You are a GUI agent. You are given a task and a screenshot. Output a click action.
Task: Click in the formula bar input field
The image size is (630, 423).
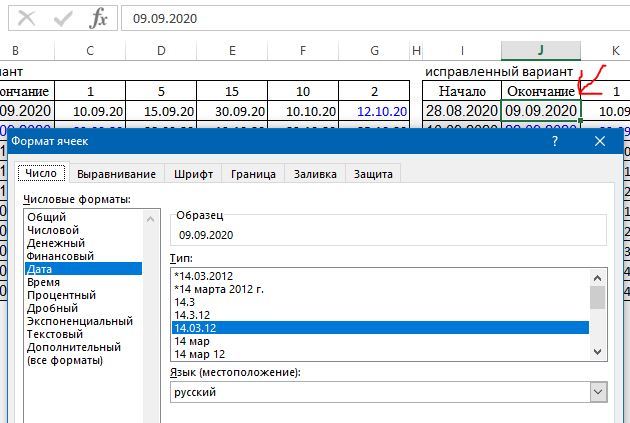pos(370,18)
